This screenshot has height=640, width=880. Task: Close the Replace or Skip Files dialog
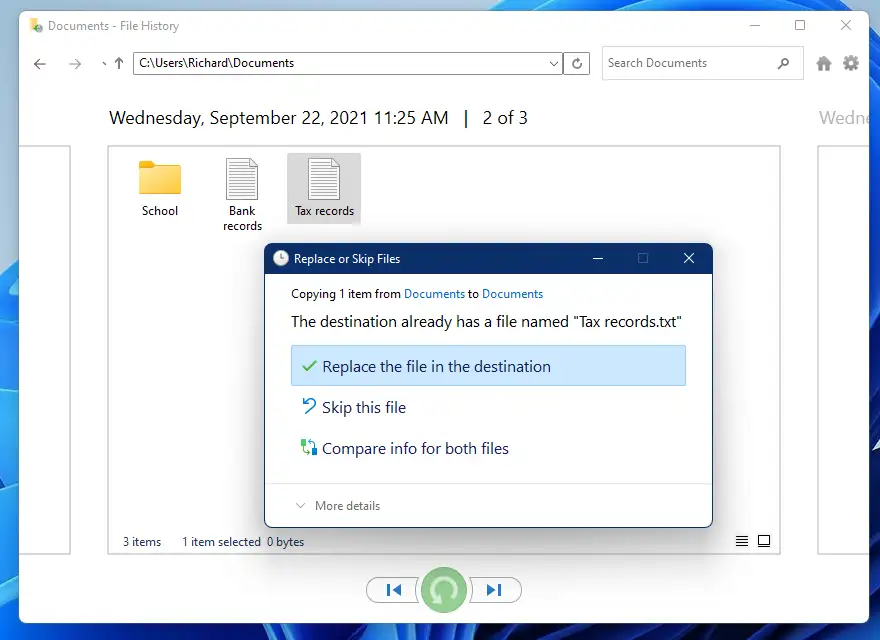tap(689, 258)
